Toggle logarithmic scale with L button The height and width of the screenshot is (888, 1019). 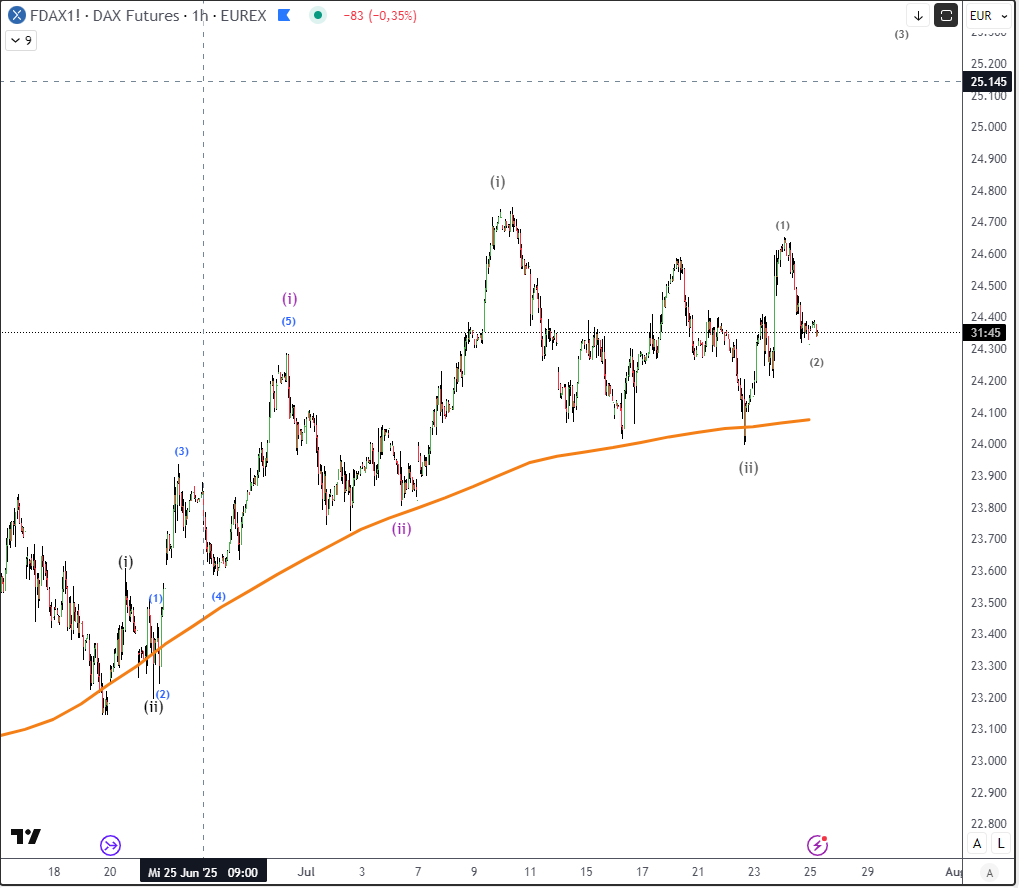1000,843
